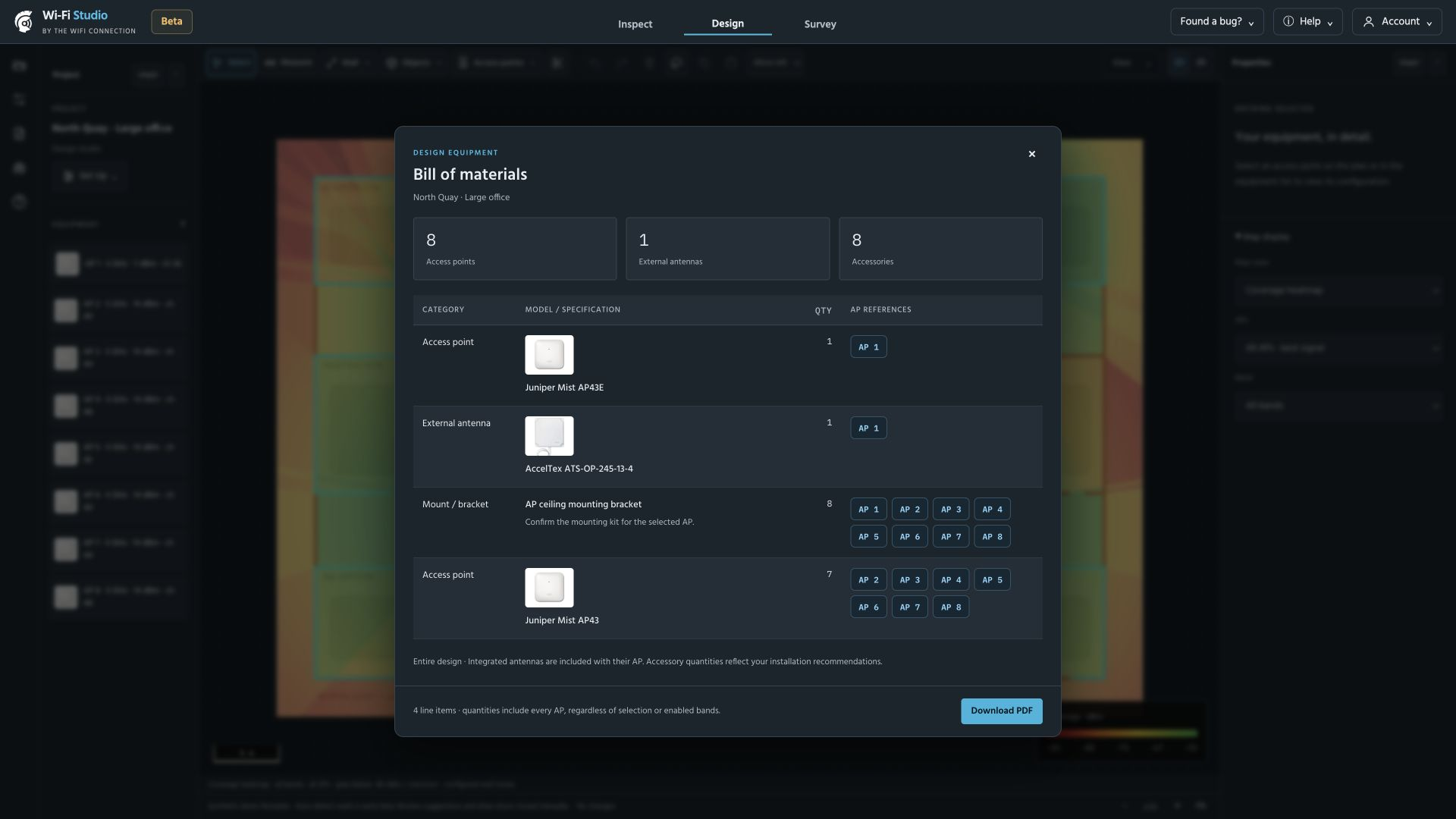1456x819 pixels.
Task: Click the Beta badge
Action: coord(171,22)
